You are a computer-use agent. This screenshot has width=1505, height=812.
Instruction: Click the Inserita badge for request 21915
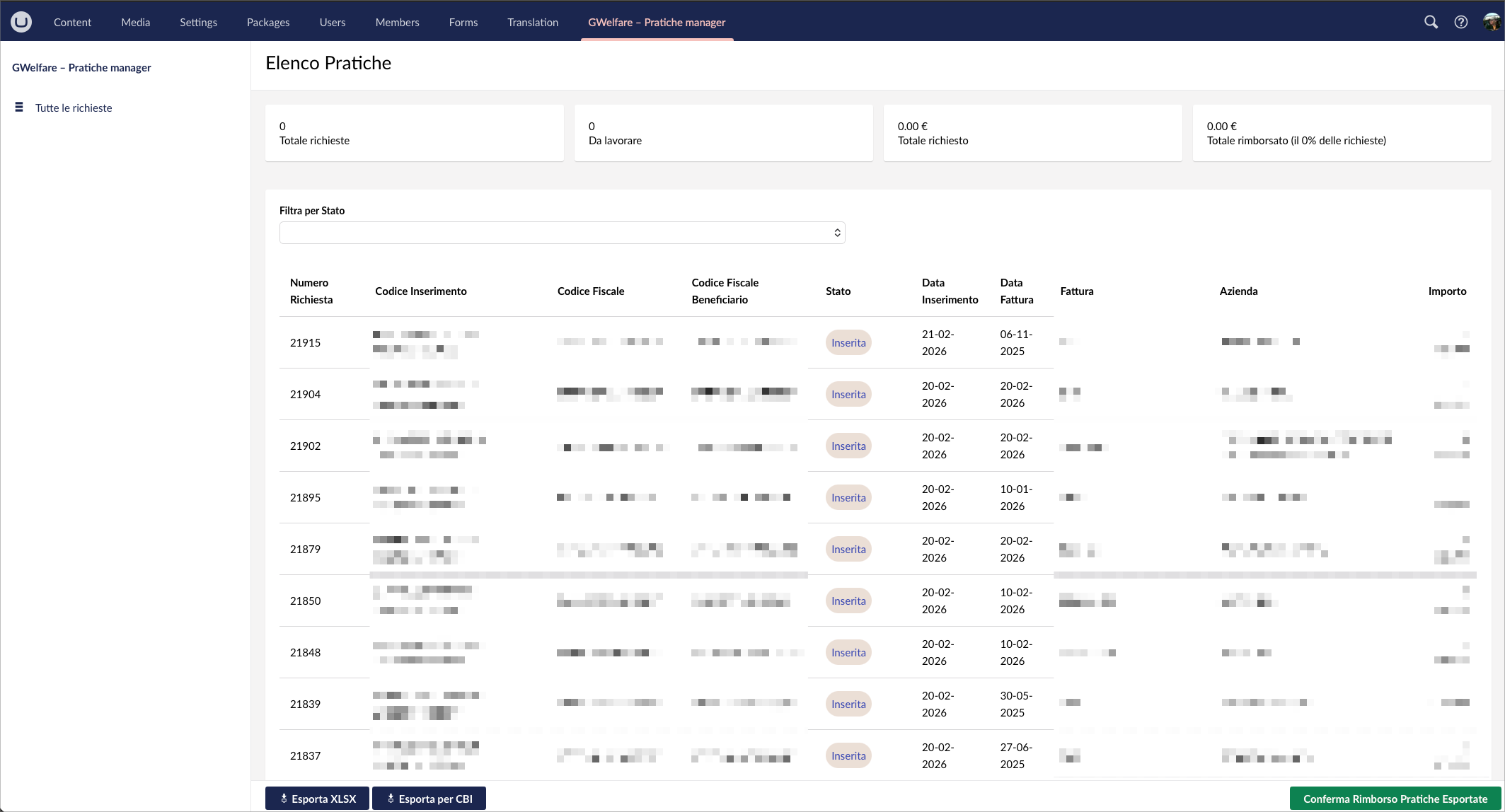click(848, 342)
